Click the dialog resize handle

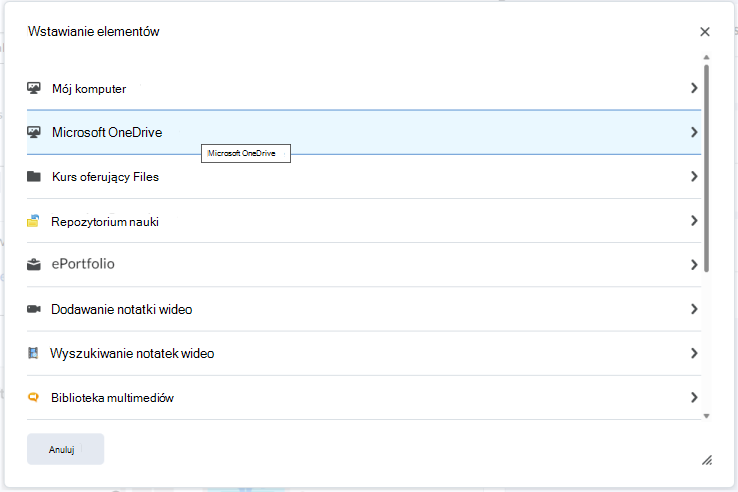pyautogui.click(x=707, y=460)
